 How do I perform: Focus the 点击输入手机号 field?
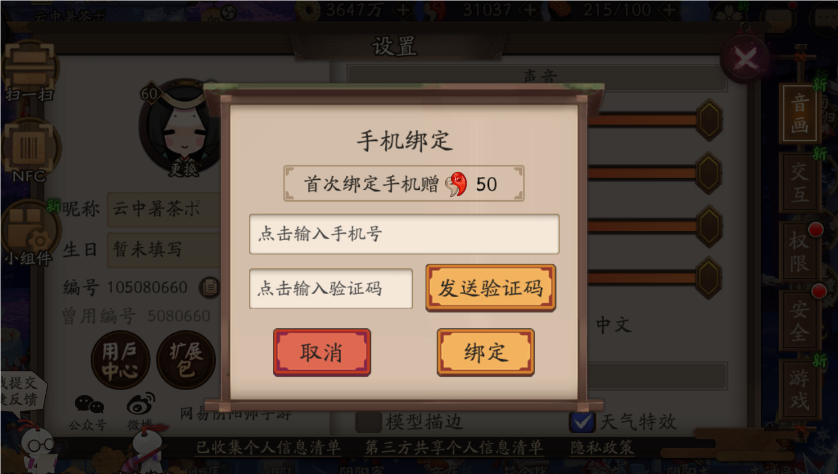coord(404,234)
